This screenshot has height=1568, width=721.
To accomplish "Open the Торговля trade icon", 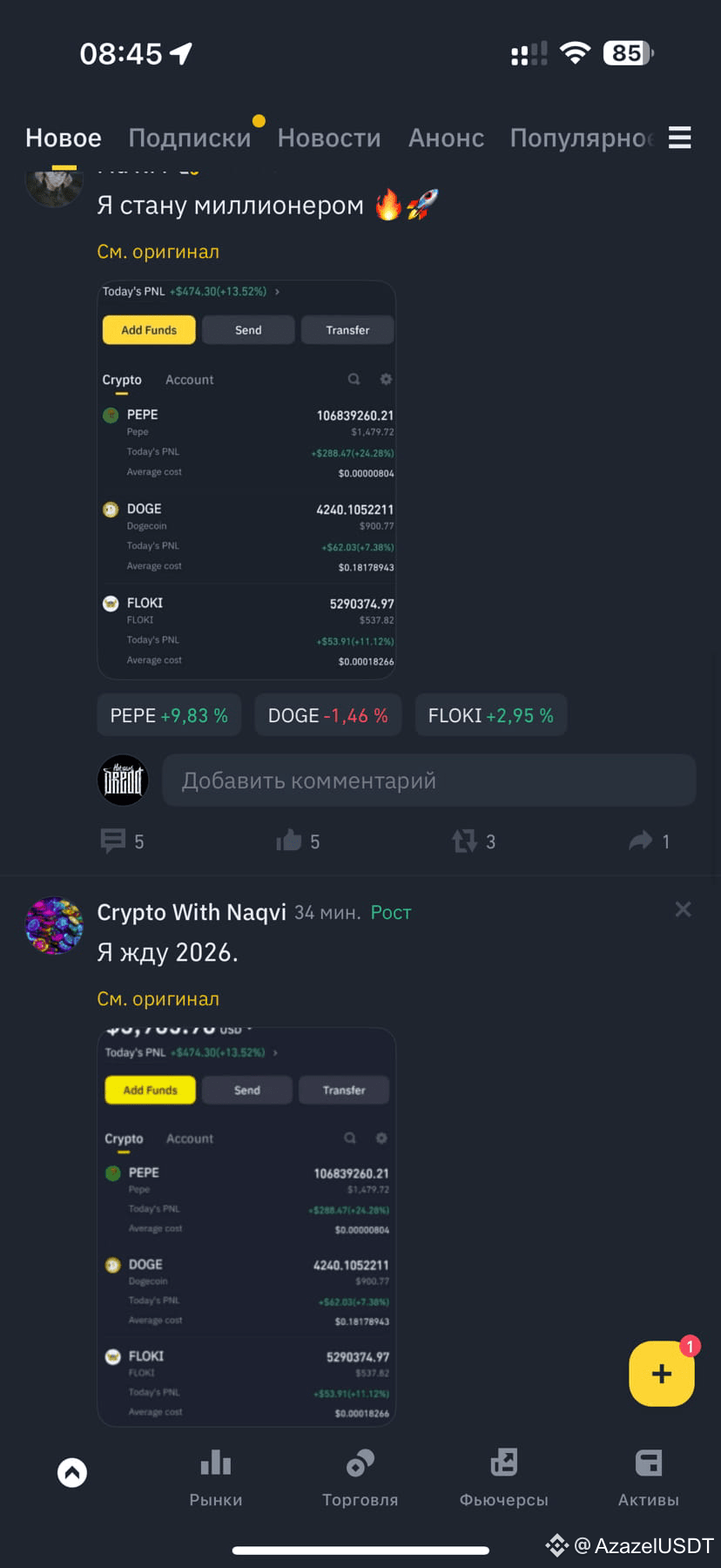I will tap(360, 1463).
